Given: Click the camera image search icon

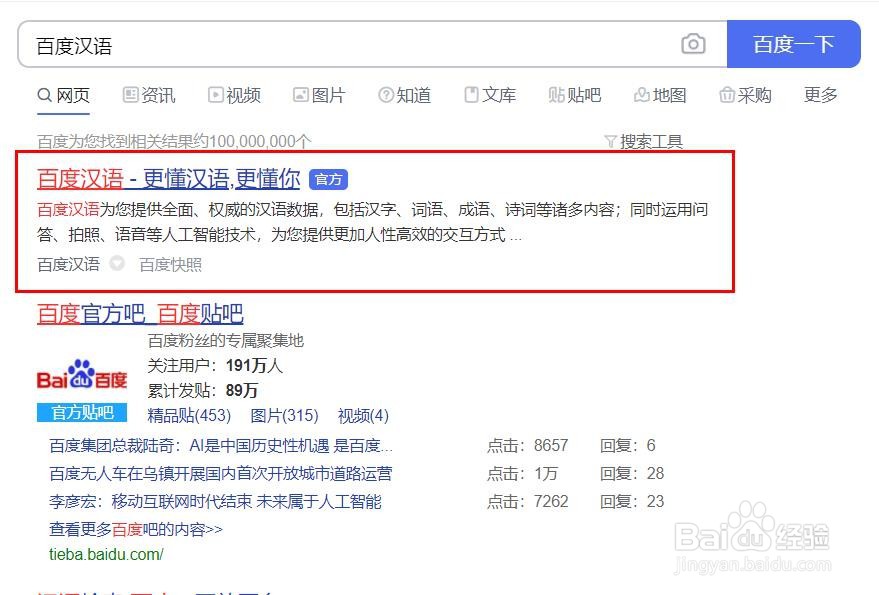Looking at the screenshot, I should tap(693, 44).
